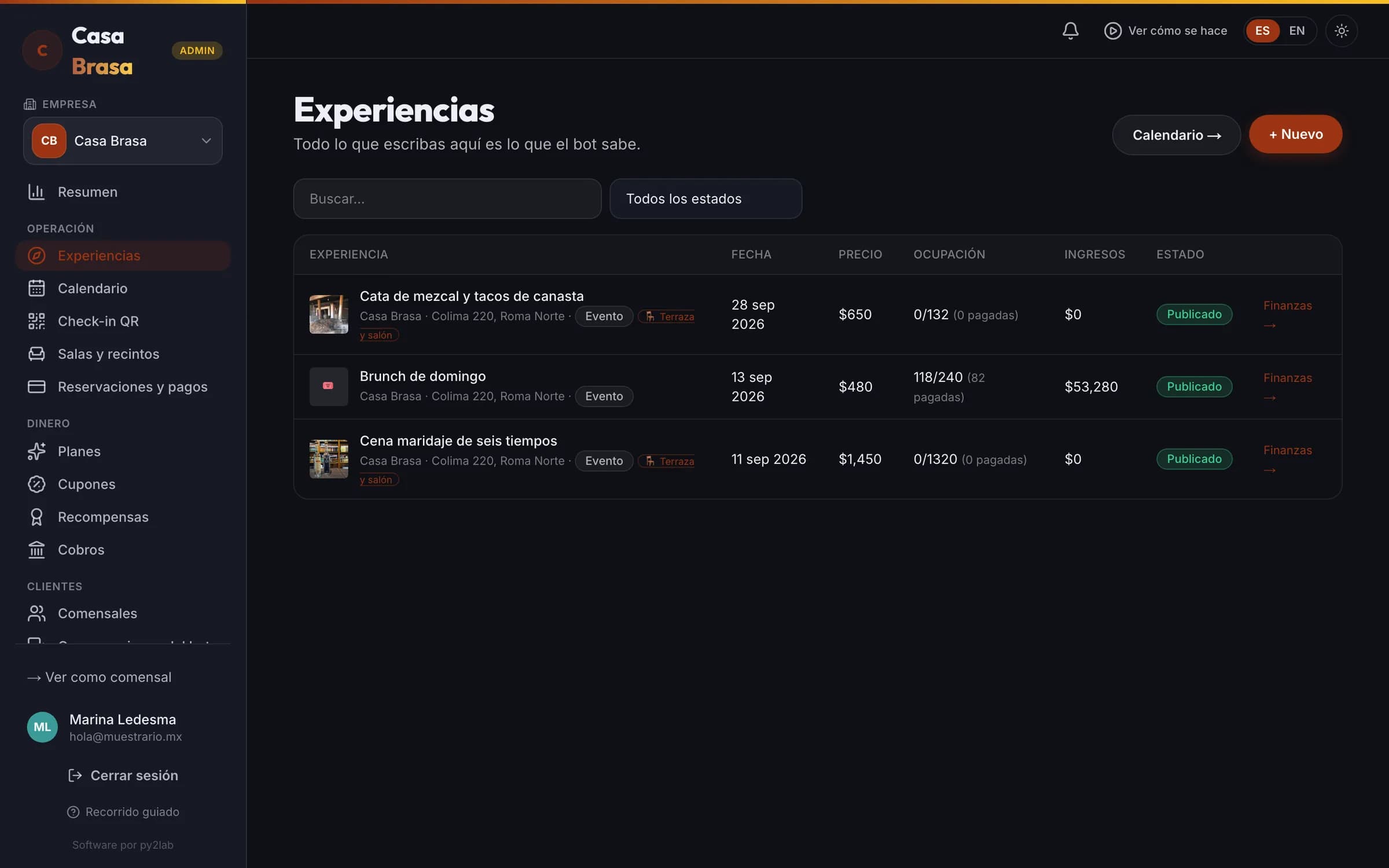Click the play icon beside Ver cómo se hace
Viewport: 1389px width, 868px height.
click(x=1112, y=31)
